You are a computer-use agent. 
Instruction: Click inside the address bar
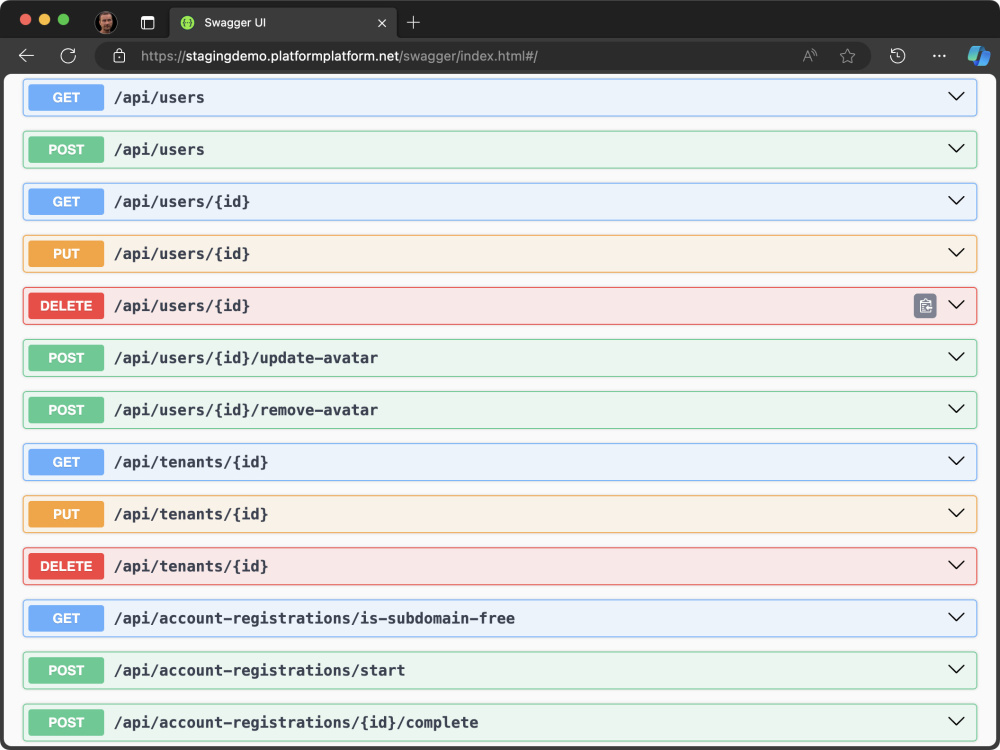pyautogui.click(x=450, y=56)
